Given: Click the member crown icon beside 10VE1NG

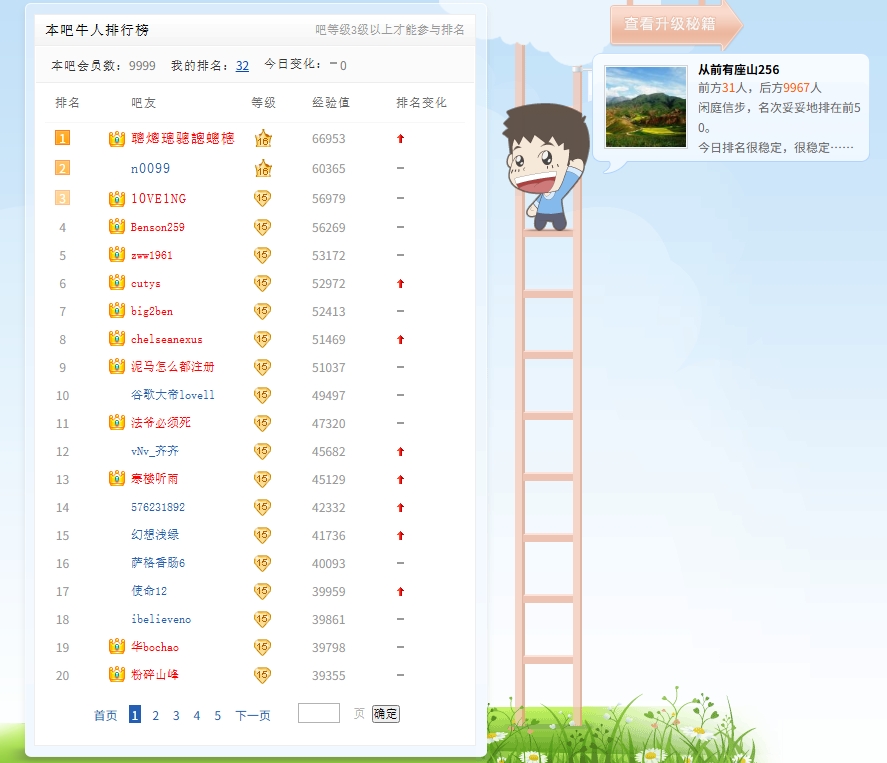Looking at the screenshot, I should point(116,199).
